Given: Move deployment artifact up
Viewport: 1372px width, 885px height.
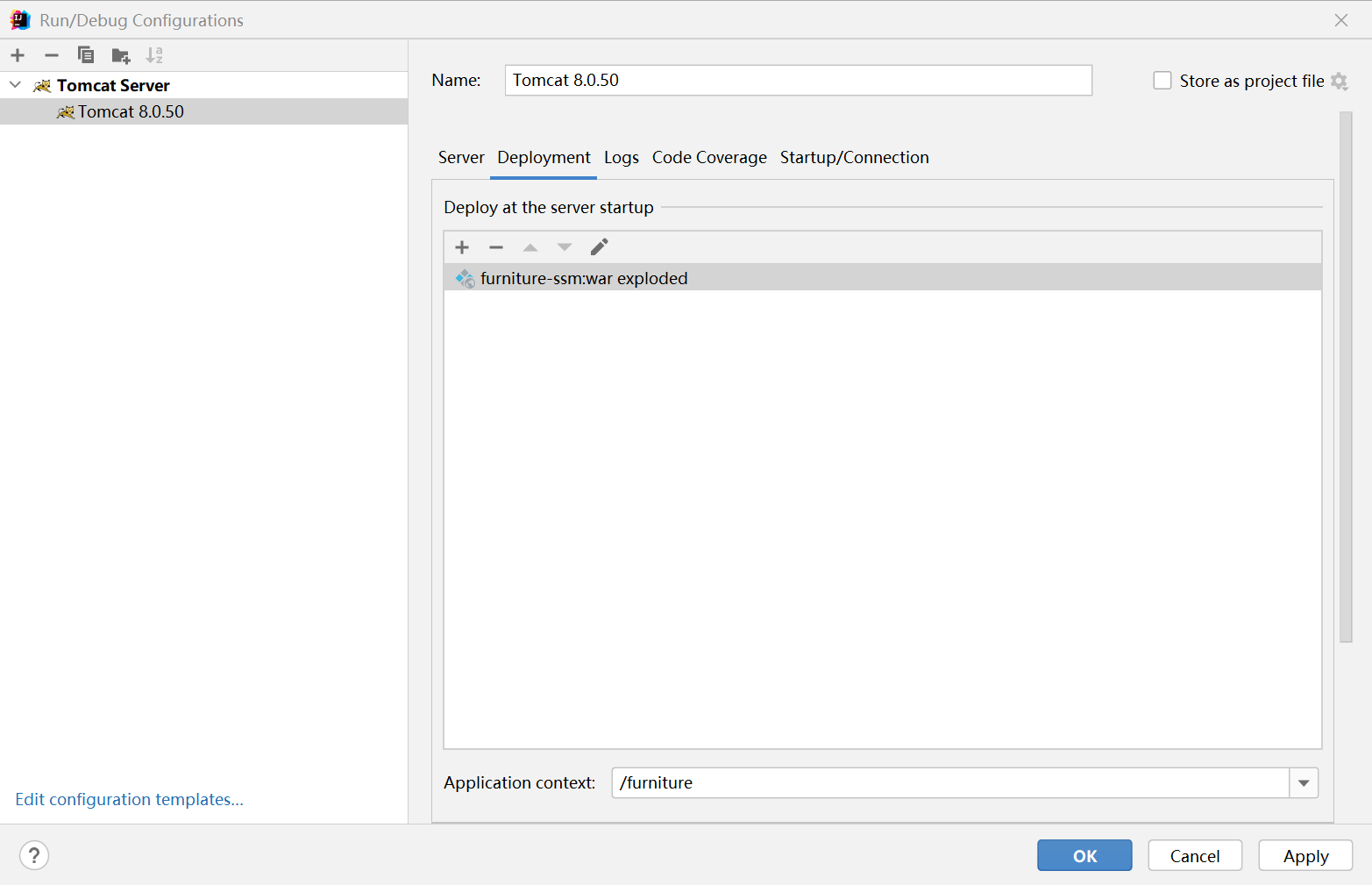Looking at the screenshot, I should pyautogui.click(x=530, y=247).
